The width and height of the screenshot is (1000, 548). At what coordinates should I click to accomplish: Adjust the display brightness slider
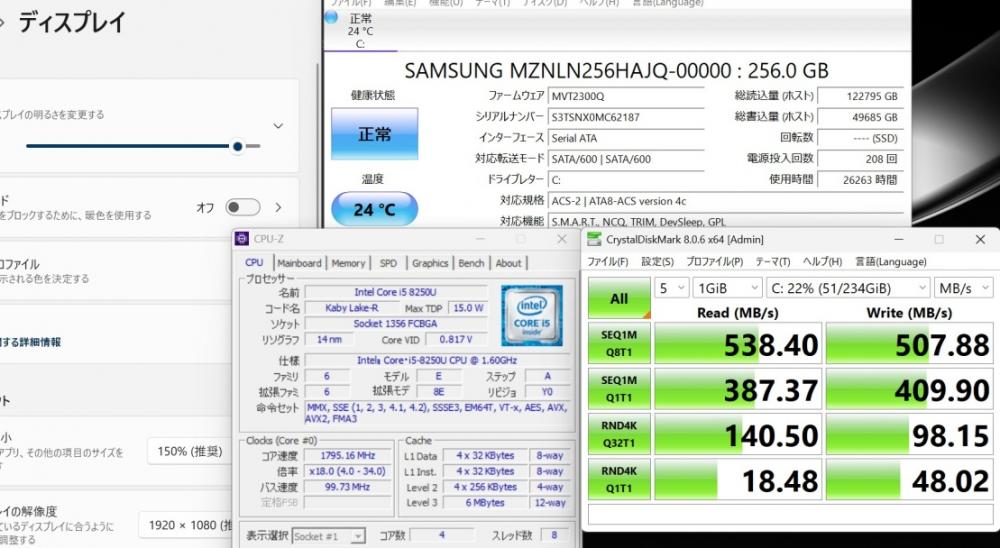143,146
